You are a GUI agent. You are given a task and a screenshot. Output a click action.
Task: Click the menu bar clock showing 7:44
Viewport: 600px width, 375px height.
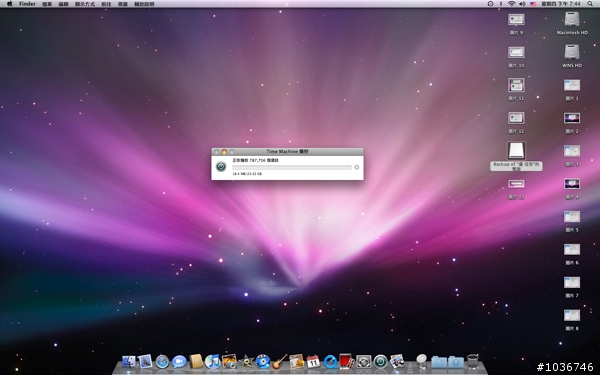(561, 4)
